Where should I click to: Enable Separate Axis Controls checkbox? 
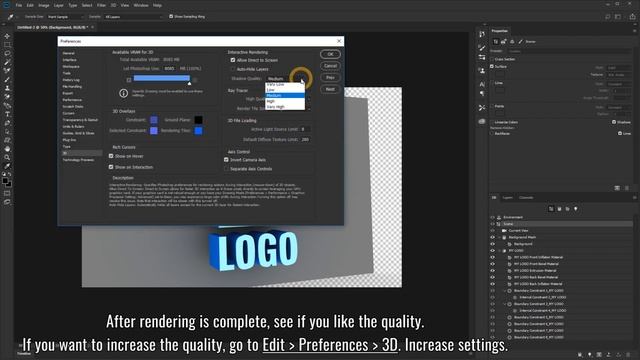click(226, 169)
